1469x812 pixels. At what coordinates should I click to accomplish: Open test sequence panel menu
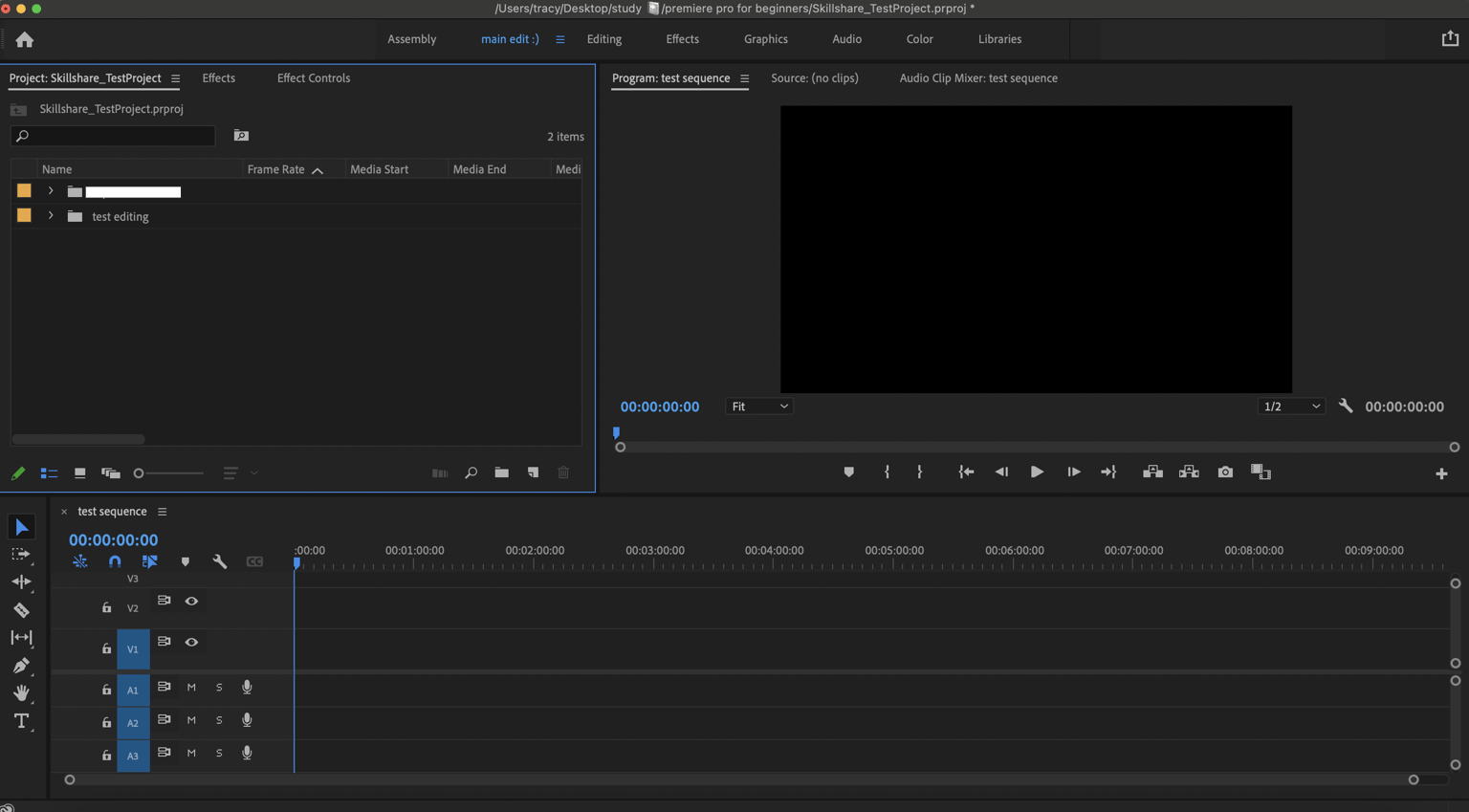pos(163,512)
